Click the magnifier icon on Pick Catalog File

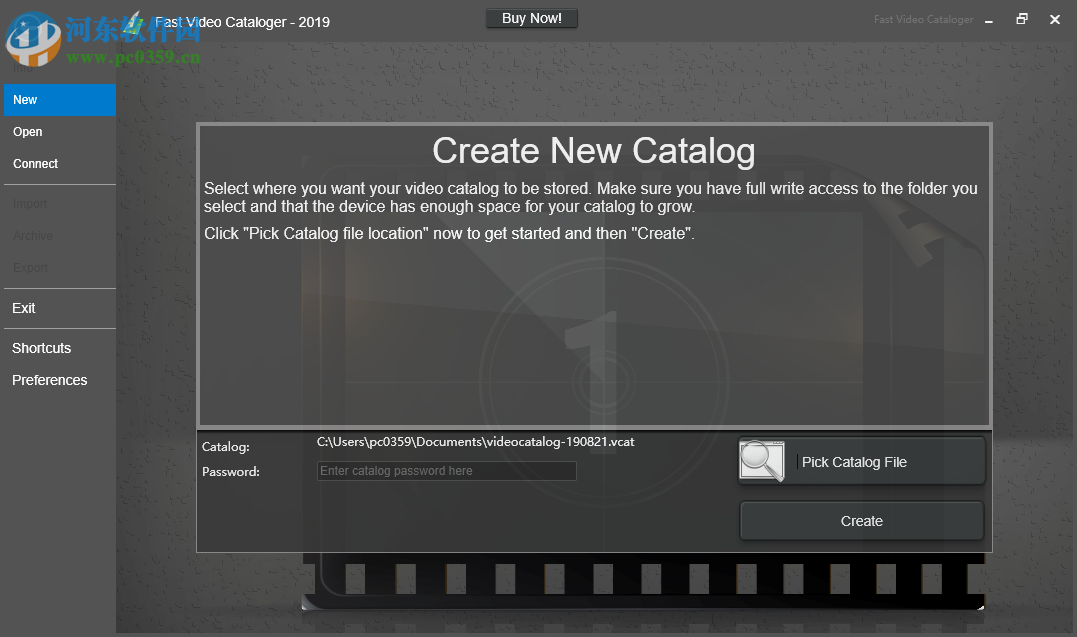tap(761, 460)
